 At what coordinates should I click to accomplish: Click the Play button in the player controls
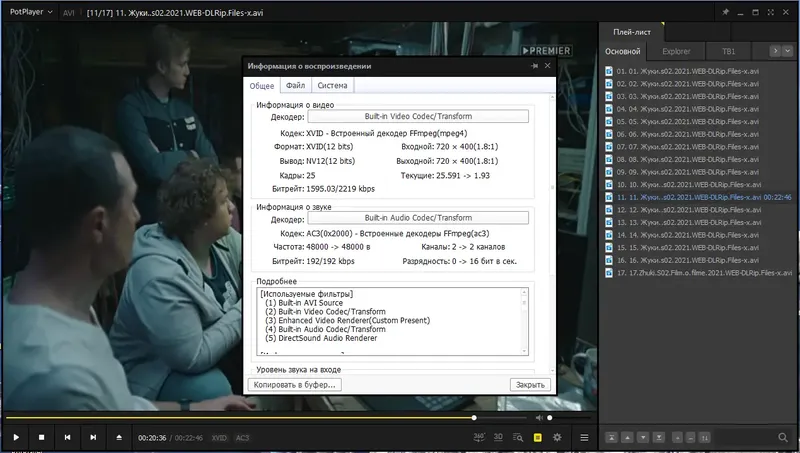tap(16, 437)
